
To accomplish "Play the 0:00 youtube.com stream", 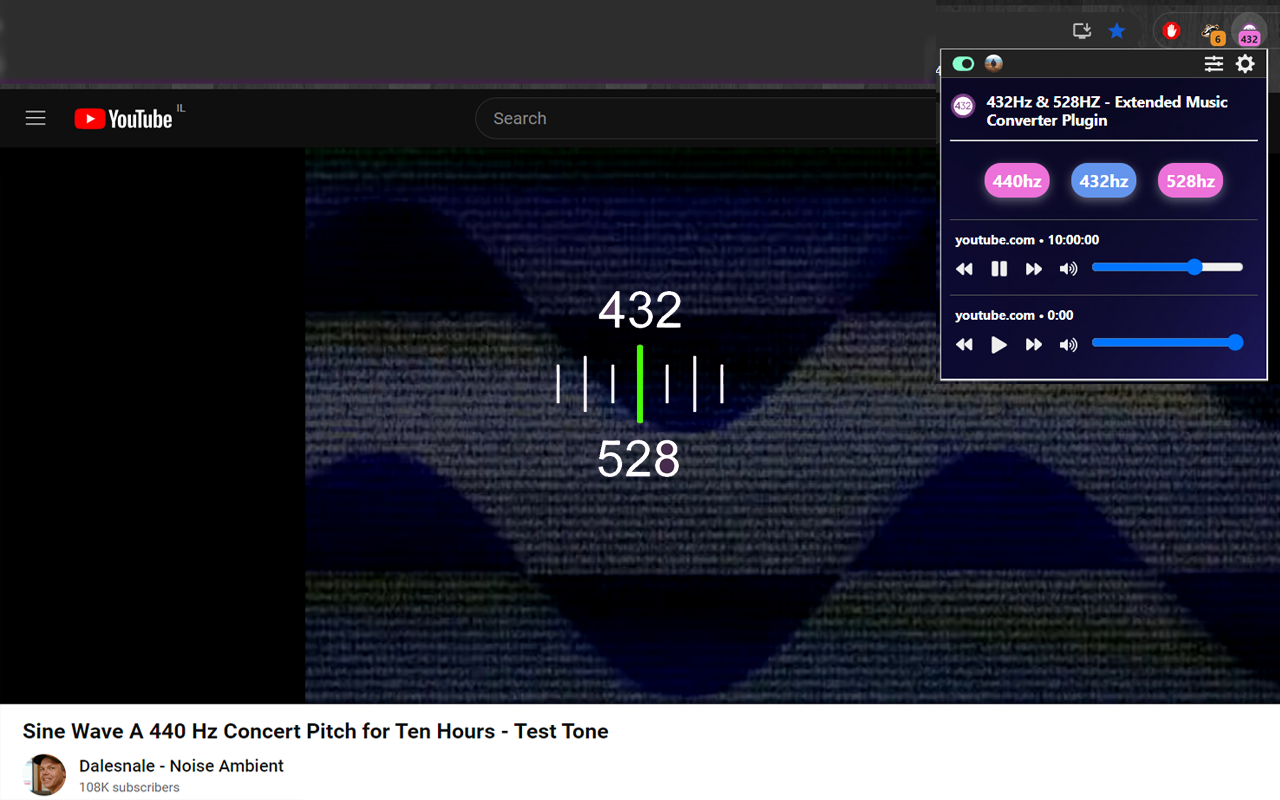I will [998, 344].
